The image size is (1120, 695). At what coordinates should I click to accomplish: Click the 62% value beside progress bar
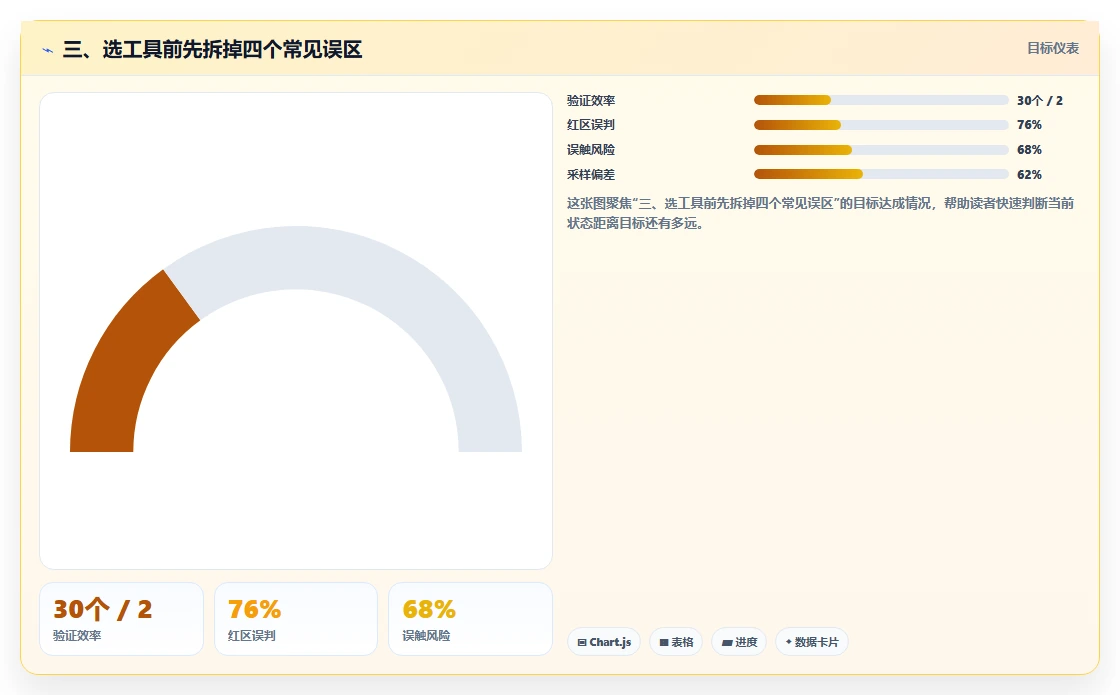(1029, 174)
